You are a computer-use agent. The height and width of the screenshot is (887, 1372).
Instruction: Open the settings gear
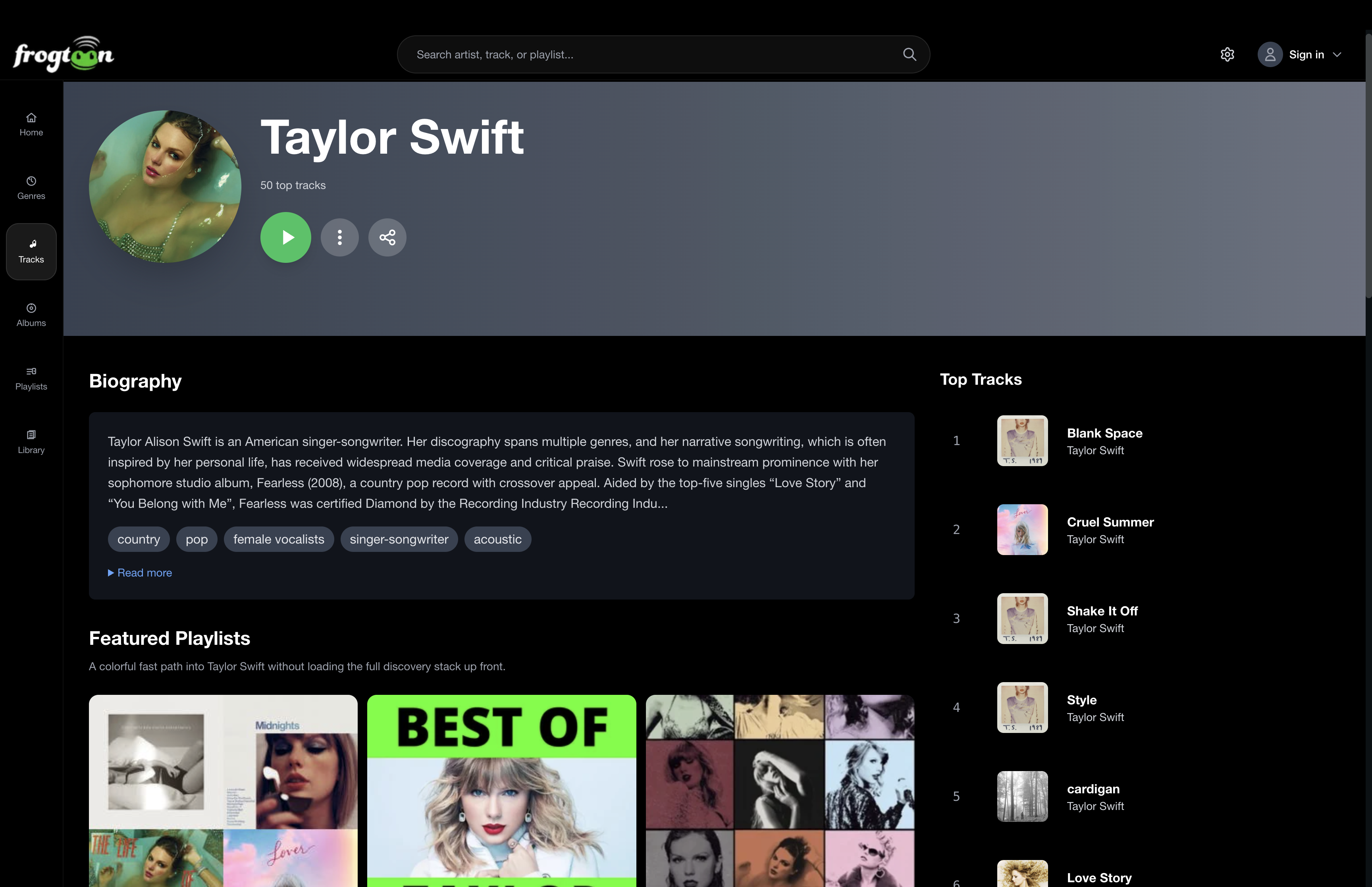1227,54
